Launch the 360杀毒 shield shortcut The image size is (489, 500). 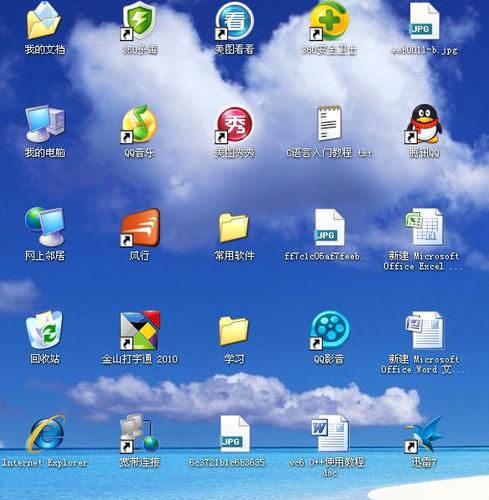[x=139, y=21]
